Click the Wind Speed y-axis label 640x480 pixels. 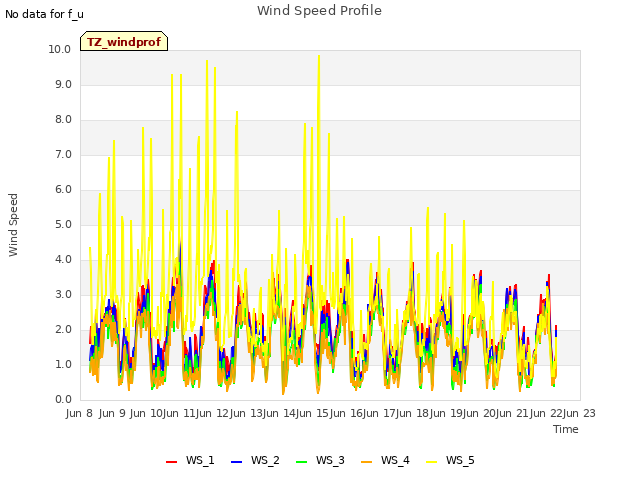coord(13,225)
